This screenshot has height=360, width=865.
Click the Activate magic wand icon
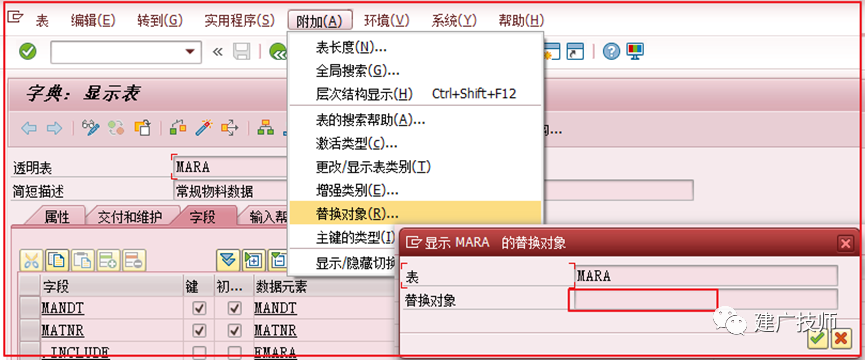pos(204,128)
